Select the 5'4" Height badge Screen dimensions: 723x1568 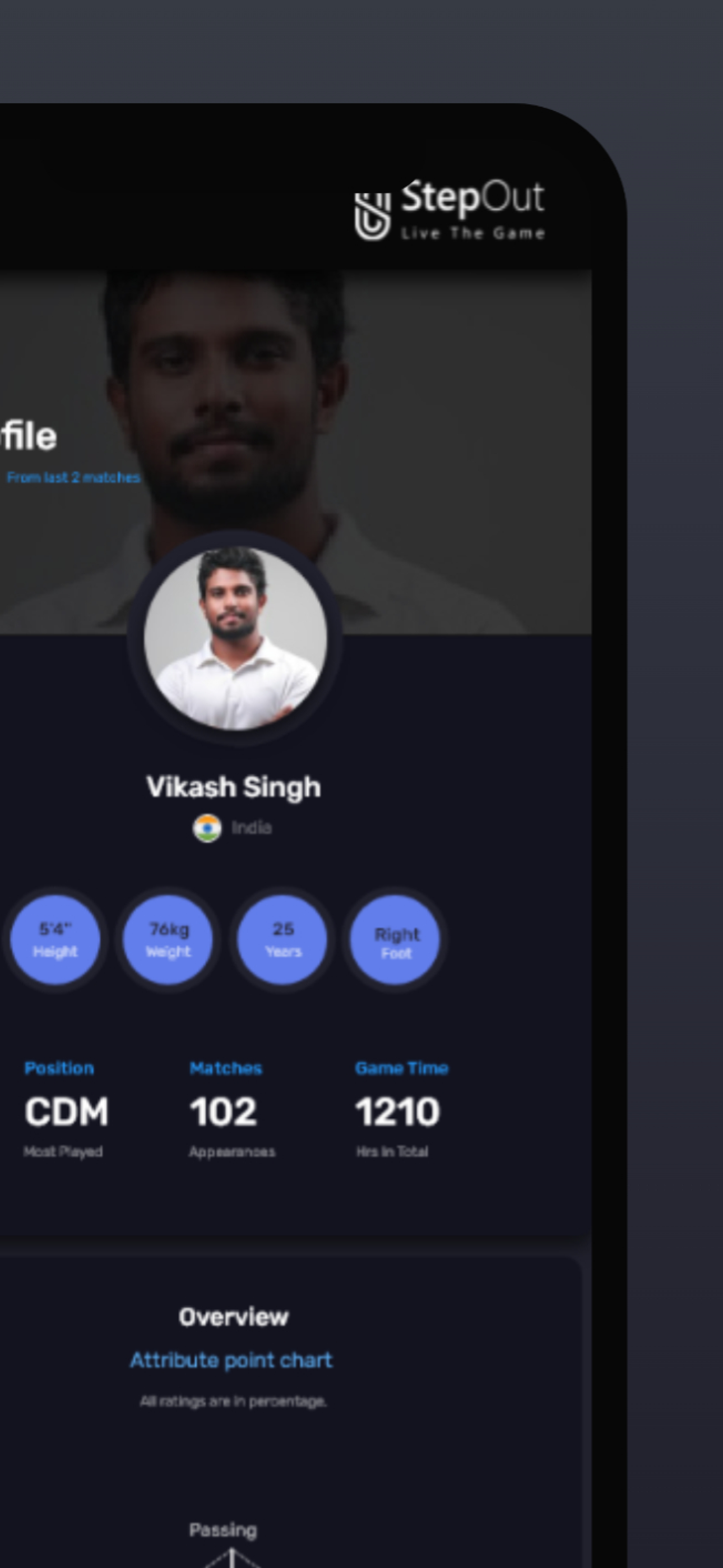click(x=55, y=939)
